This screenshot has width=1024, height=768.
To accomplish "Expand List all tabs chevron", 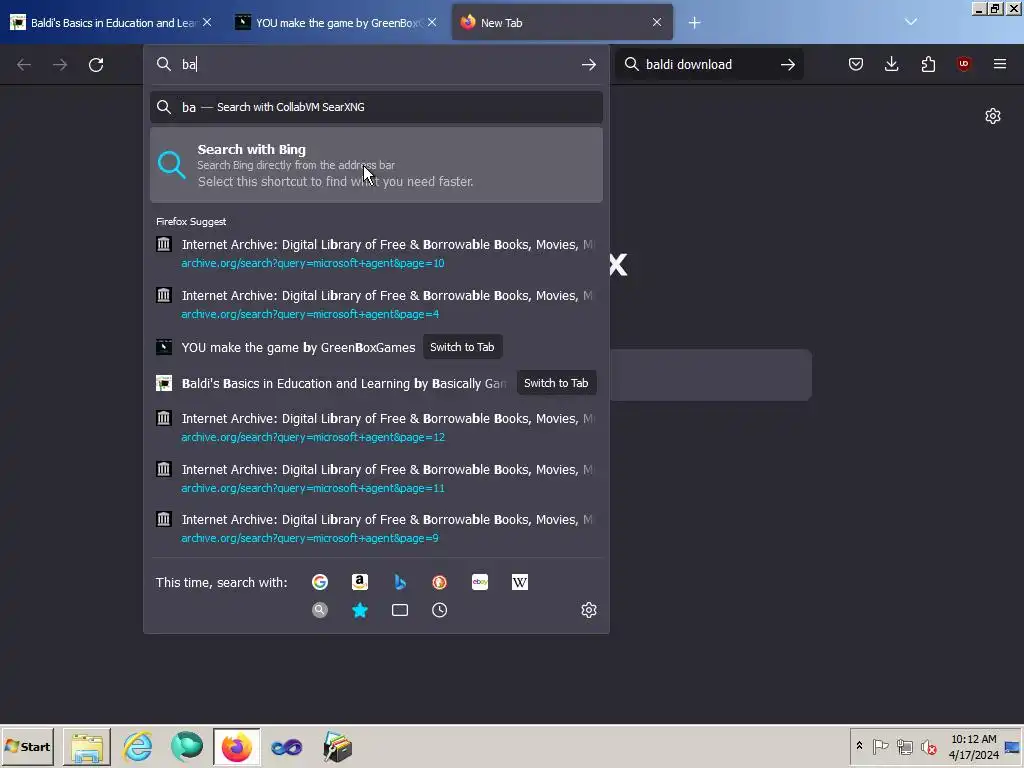I will (x=911, y=22).
